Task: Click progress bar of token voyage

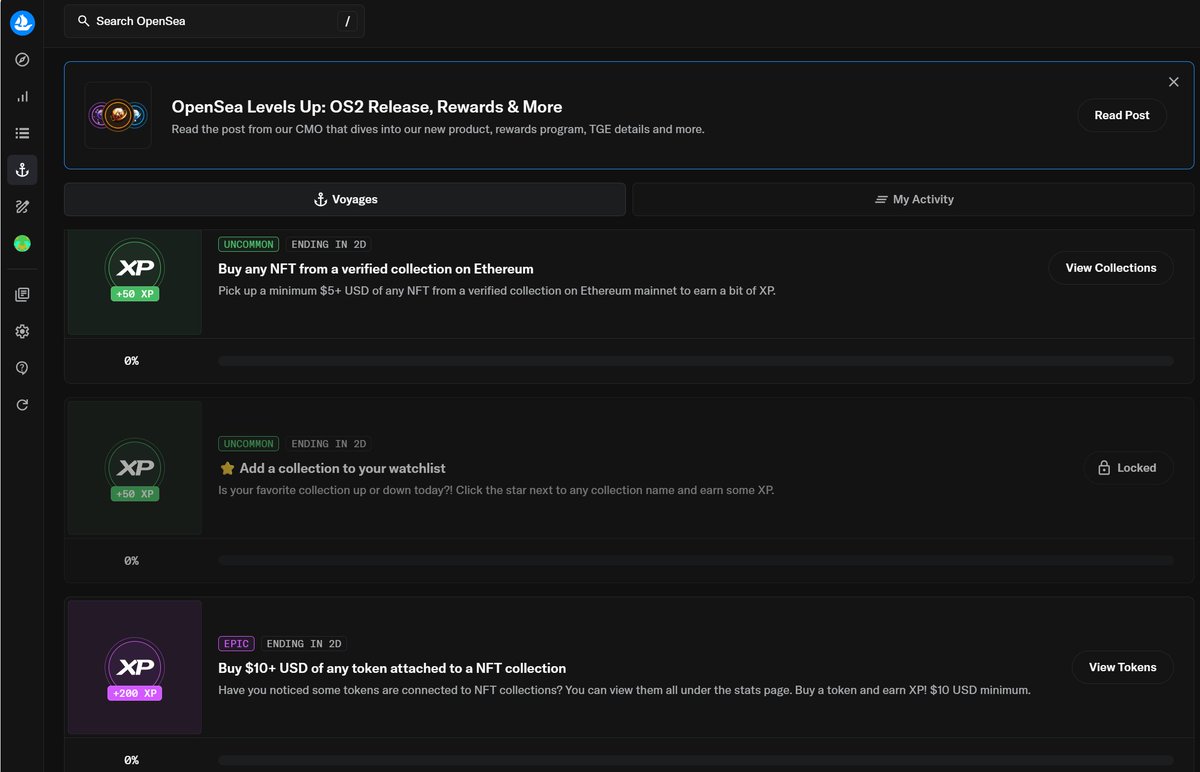Action: click(x=696, y=760)
